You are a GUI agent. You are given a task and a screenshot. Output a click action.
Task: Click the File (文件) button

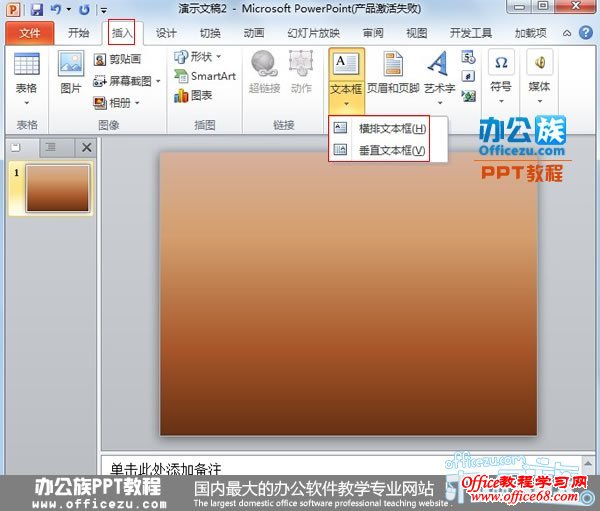coord(29,32)
